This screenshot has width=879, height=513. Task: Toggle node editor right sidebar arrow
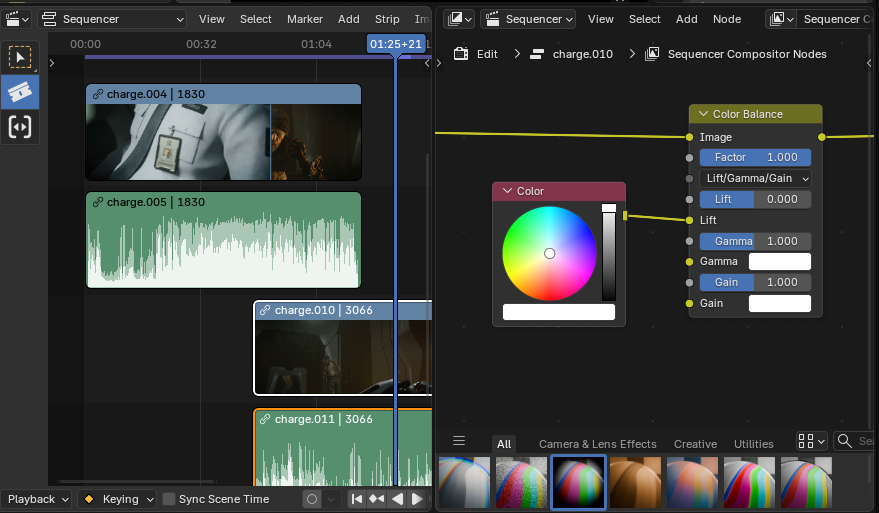pos(871,63)
